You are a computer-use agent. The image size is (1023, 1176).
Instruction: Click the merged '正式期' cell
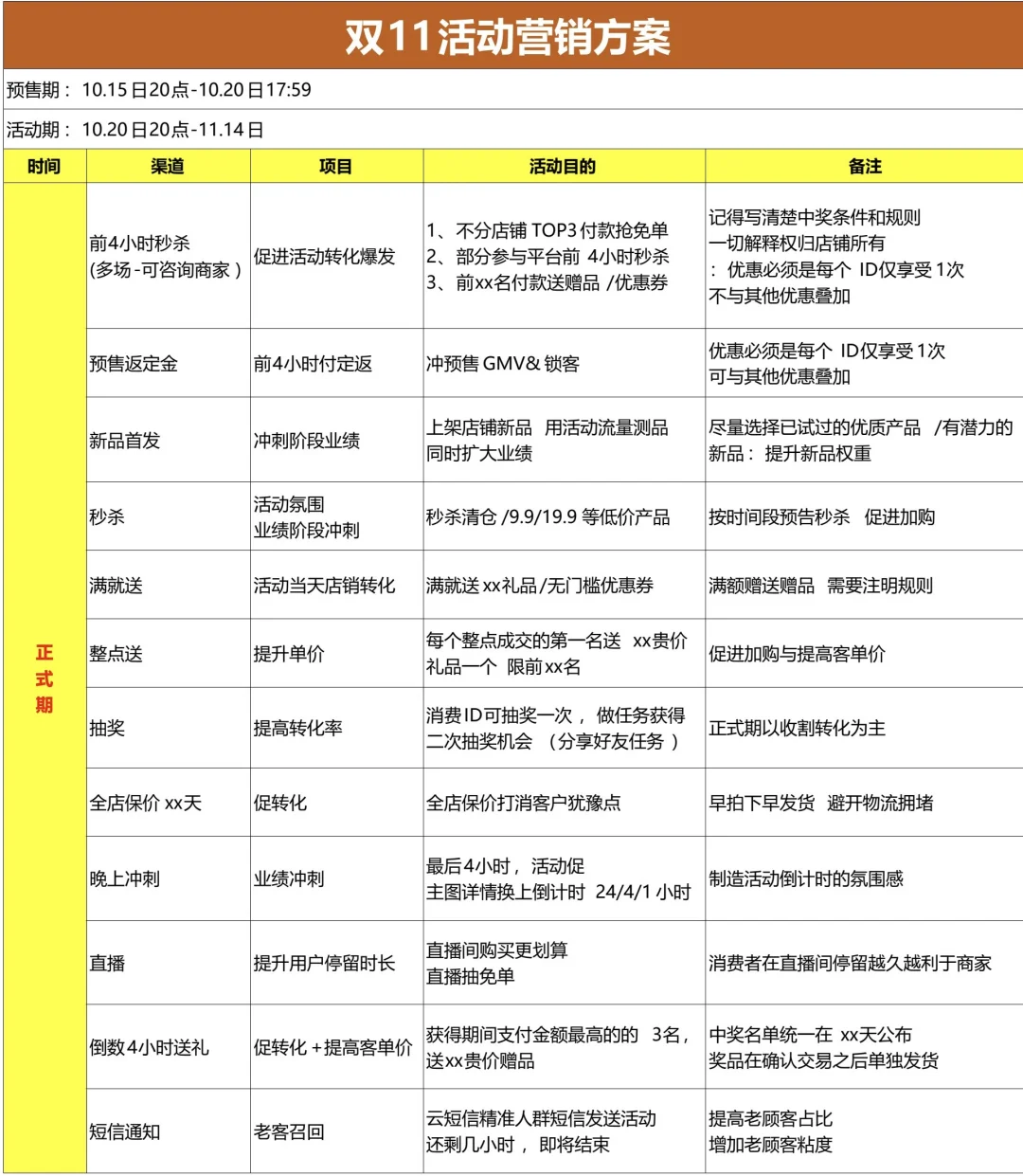pyautogui.click(x=45, y=678)
